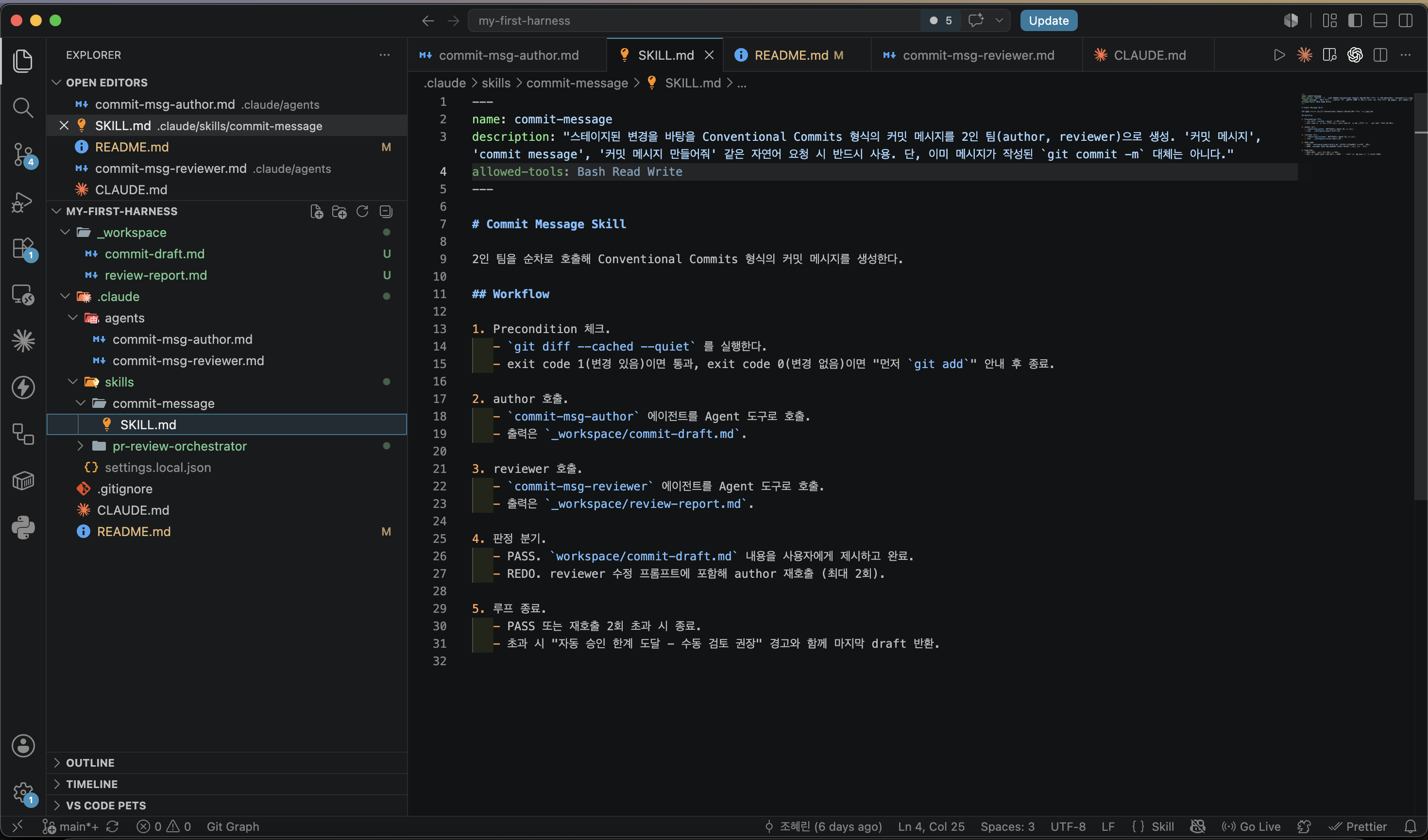Image resolution: width=1428 pixels, height=840 pixels.
Task: Open Source Control view with badge
Action: (x=23, y=154)
